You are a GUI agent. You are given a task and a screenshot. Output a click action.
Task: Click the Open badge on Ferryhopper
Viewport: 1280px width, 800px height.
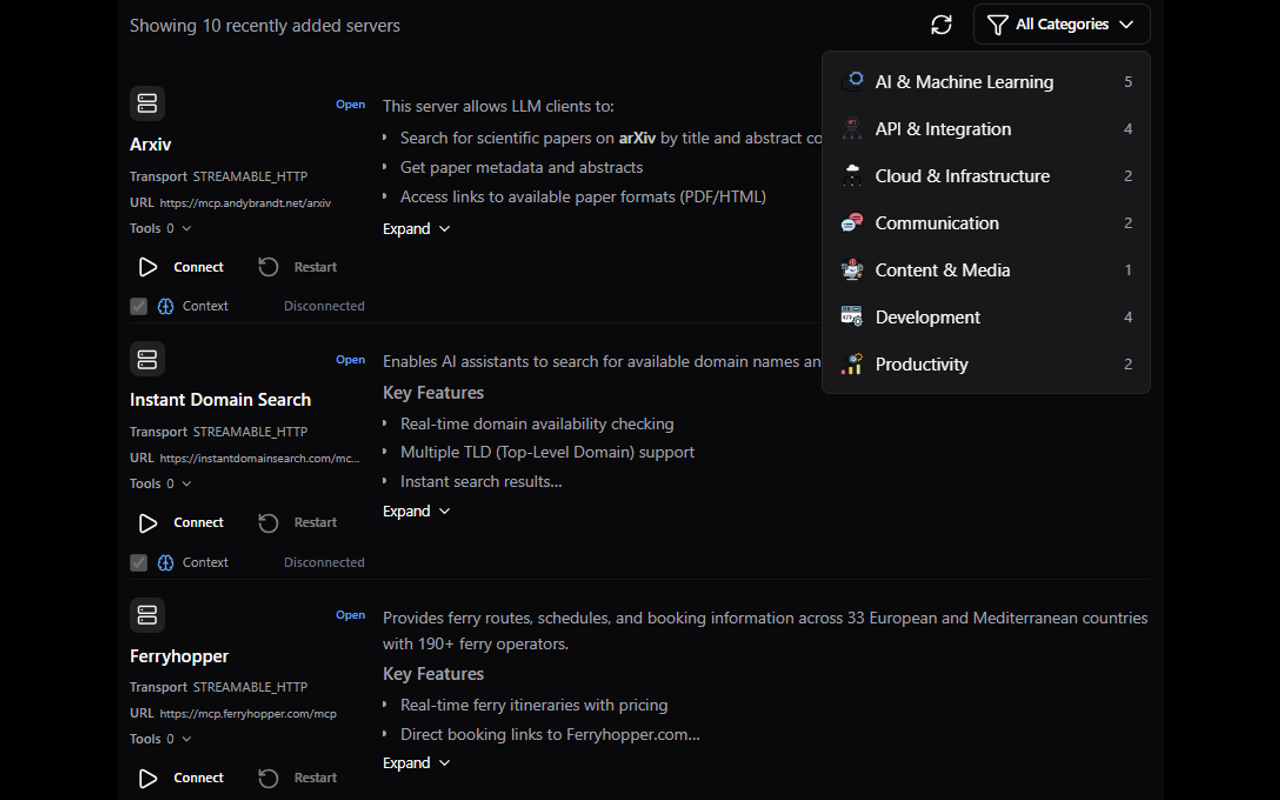350,615
